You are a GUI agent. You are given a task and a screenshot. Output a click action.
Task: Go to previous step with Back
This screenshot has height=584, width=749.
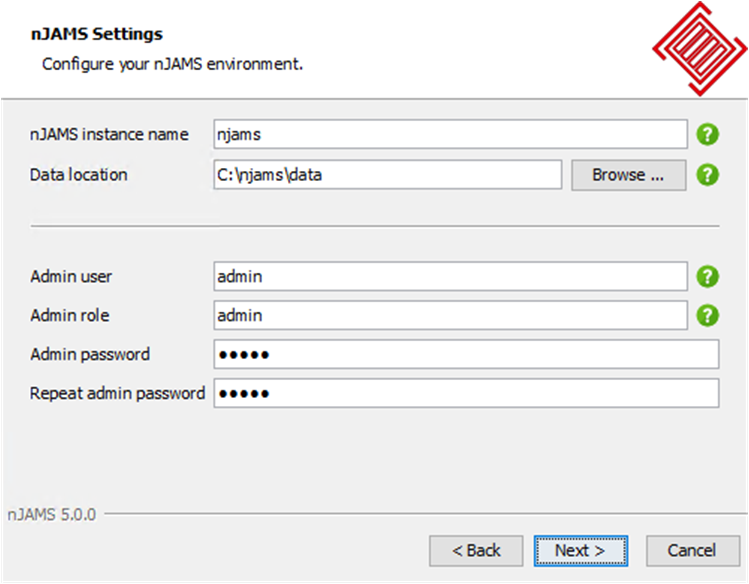(476, 551)
